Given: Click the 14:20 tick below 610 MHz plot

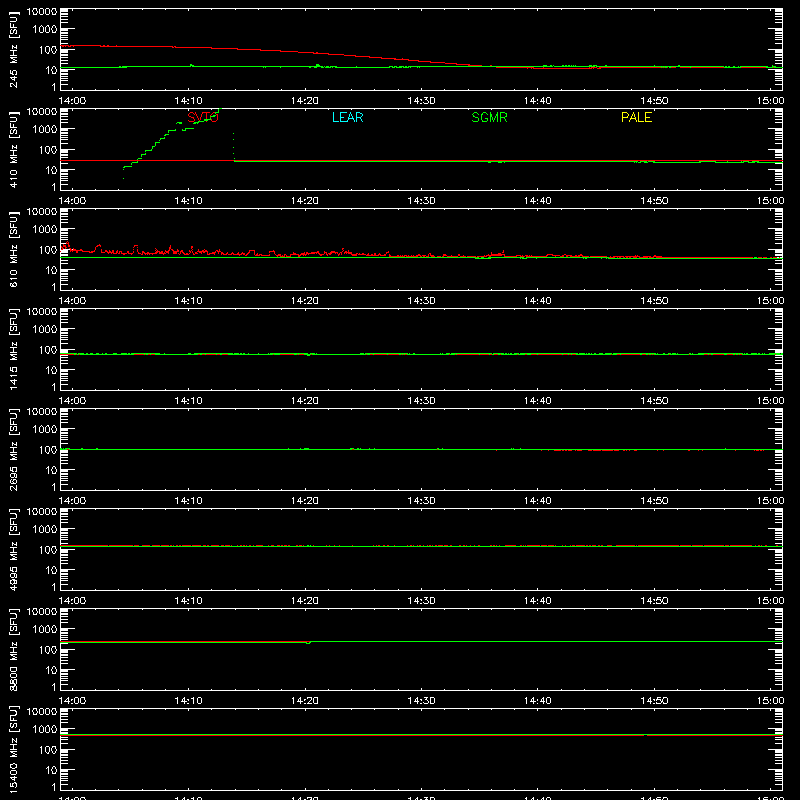Looking at the screenshot, I should coord(305,301).
